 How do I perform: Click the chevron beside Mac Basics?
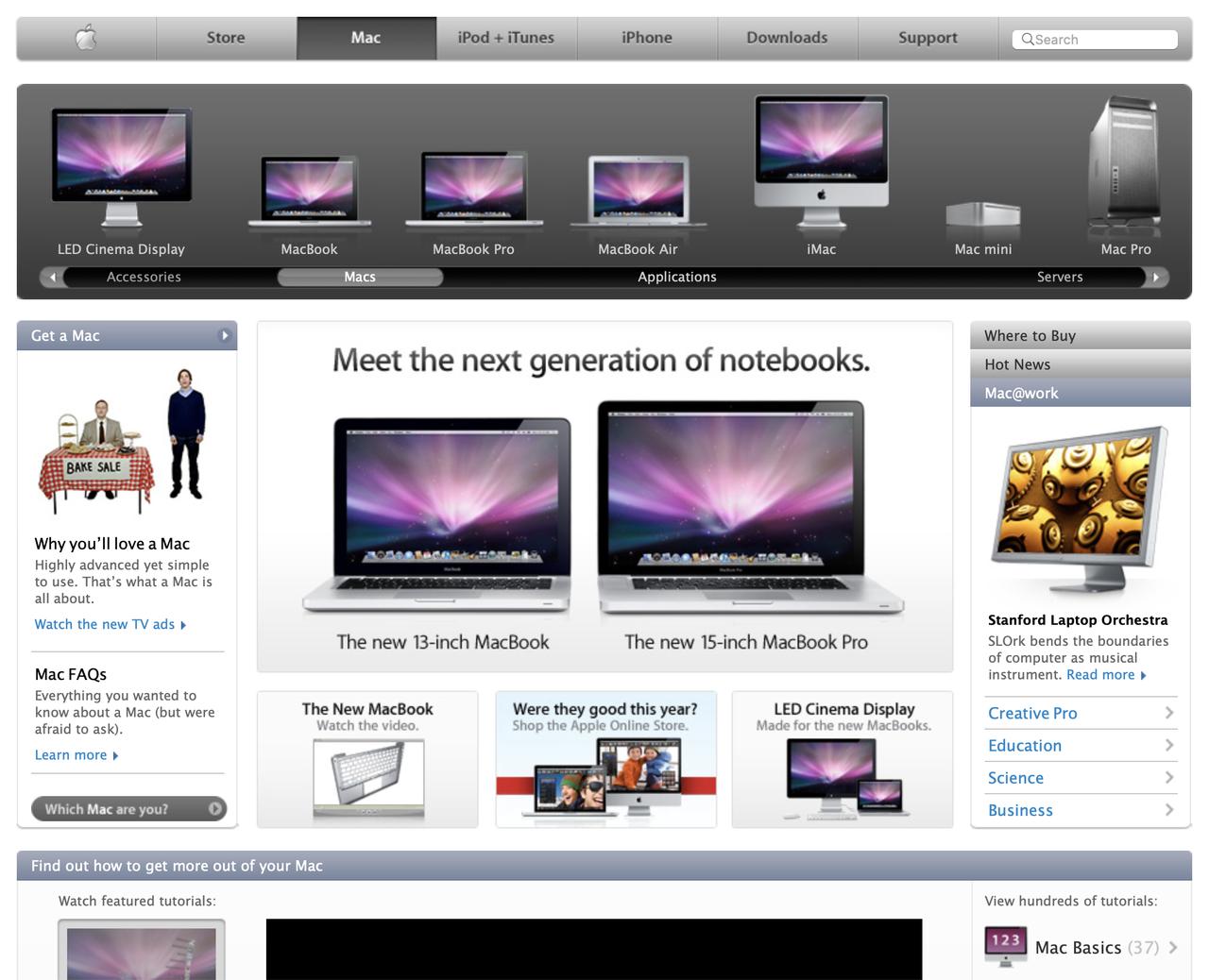[1173, 947]
